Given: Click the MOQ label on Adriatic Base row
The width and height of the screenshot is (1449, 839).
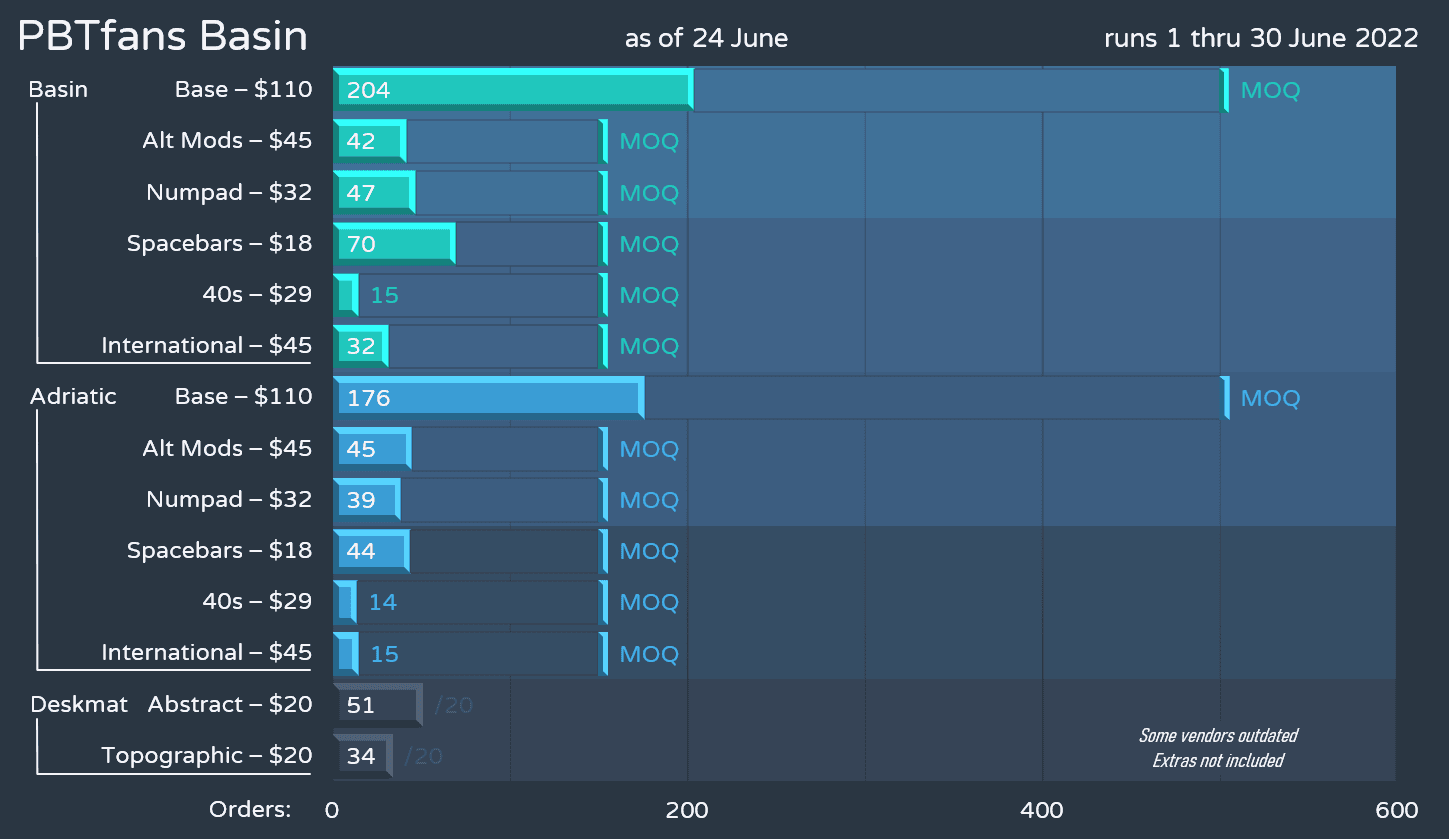Looking at the screenshot, I should (x=1270, y=398).
